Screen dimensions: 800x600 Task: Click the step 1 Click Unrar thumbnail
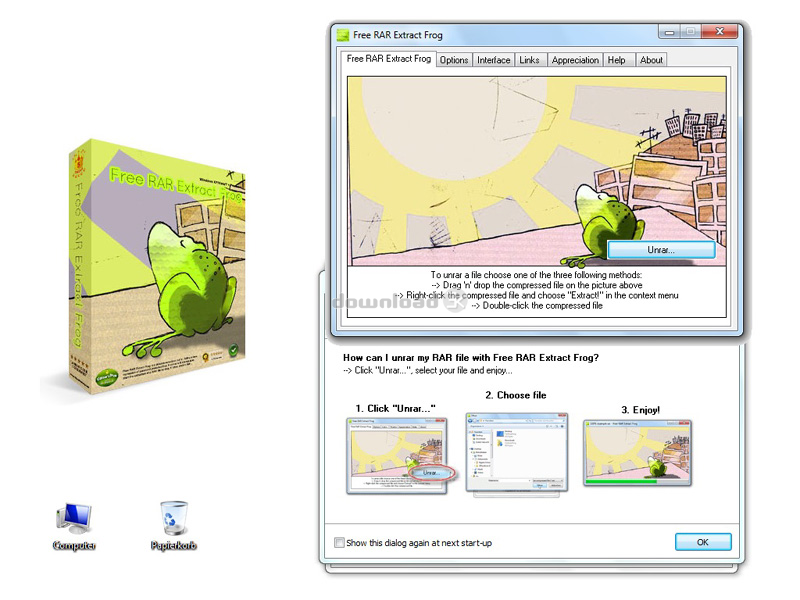pos(398,456)
